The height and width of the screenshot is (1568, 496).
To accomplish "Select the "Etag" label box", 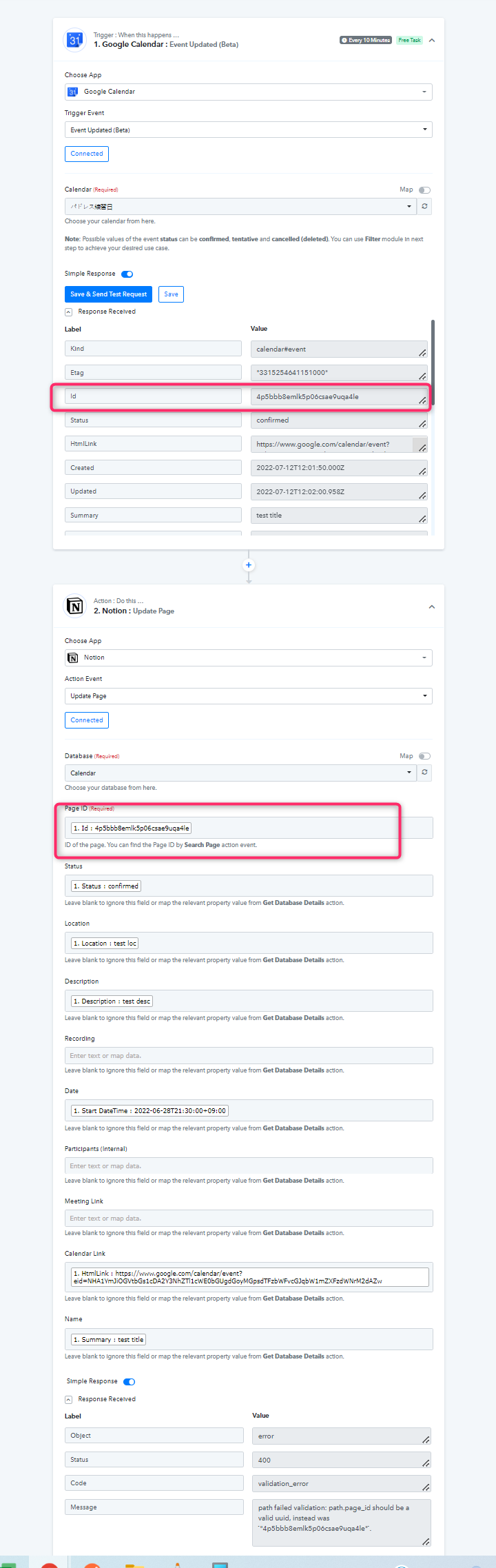I will click(x=153, y=372).
